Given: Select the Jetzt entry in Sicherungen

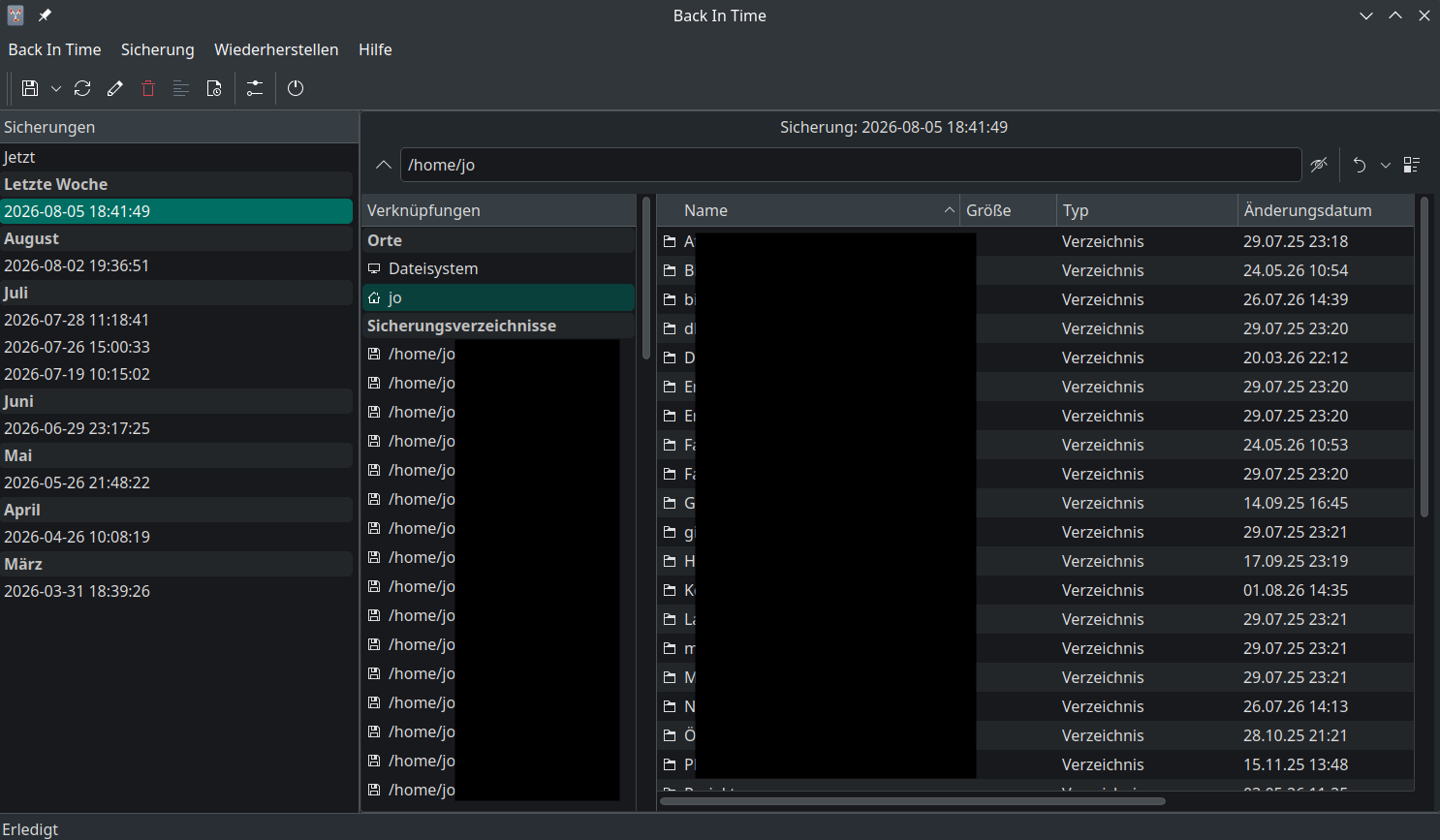Looking at the screenshot, I should tap(176, 157).
